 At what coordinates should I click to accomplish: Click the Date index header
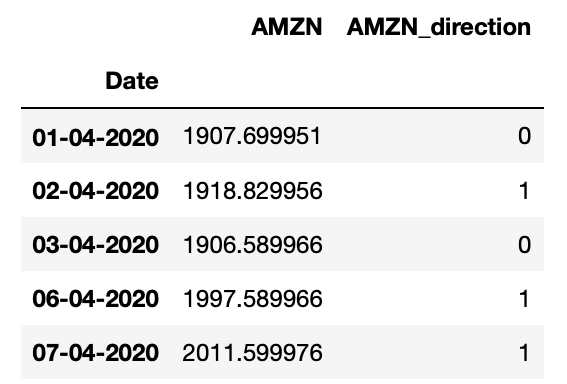(132, 81)
